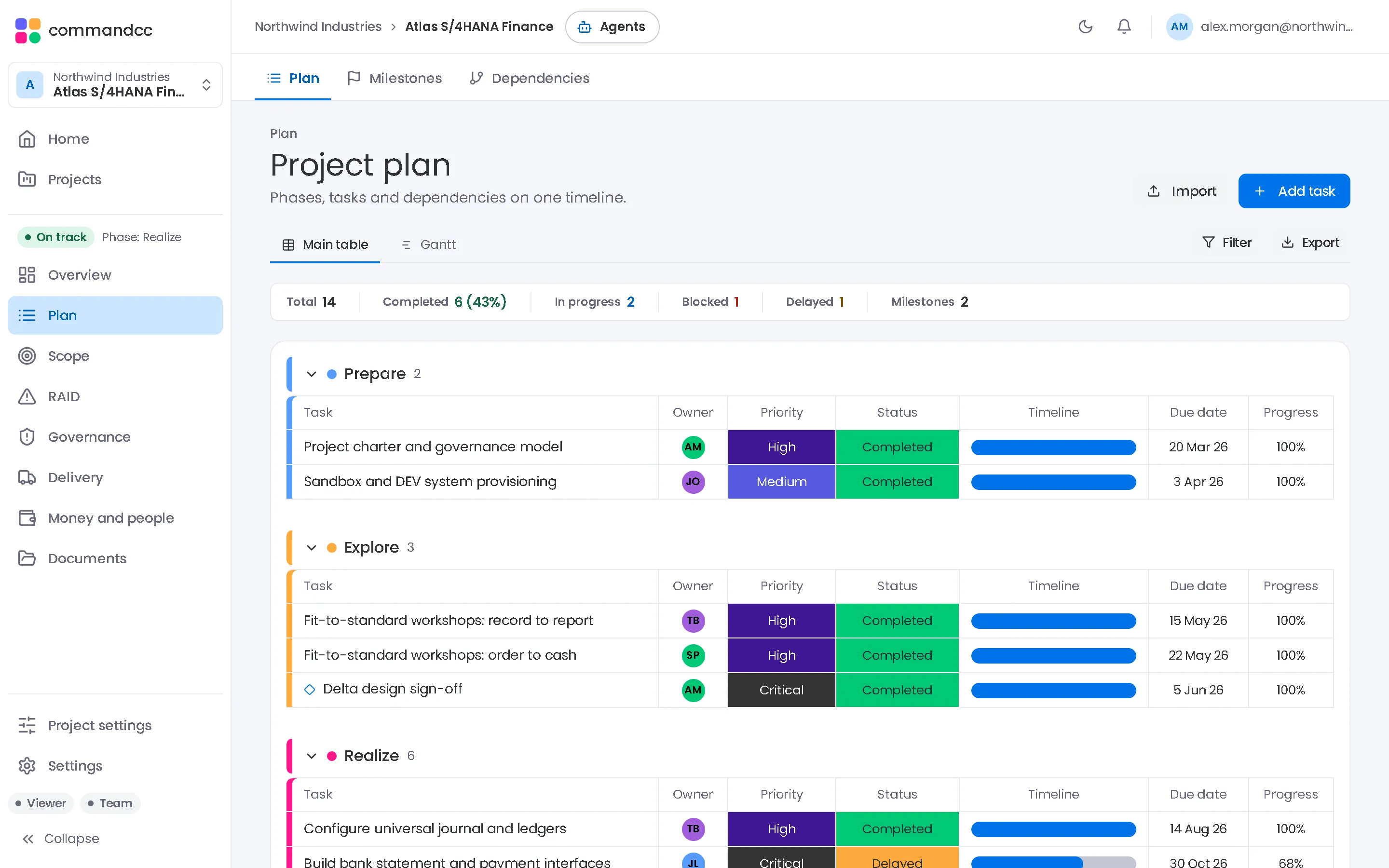
Task: Click the Team badge
Action: [x=110, y=803]
